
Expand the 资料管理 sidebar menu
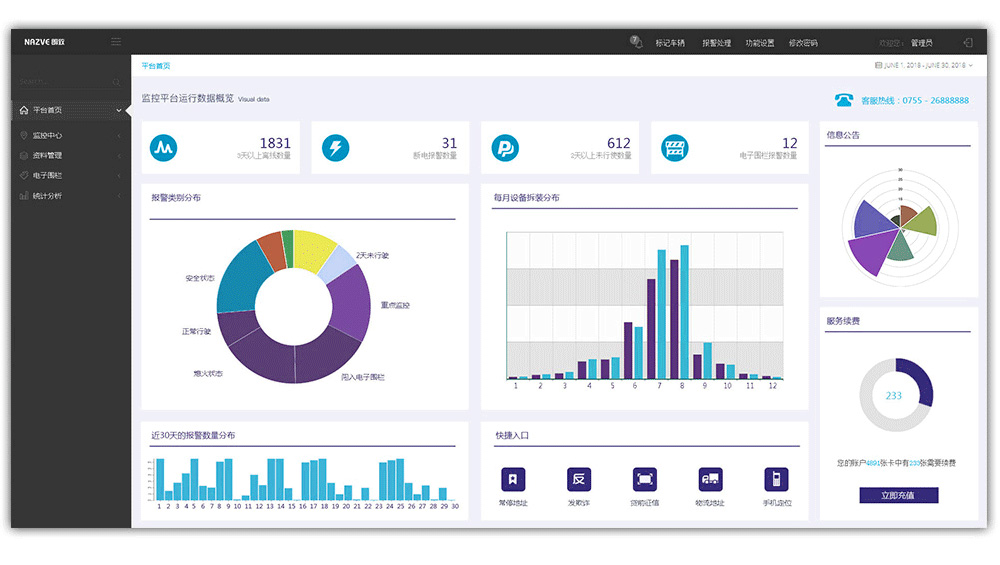point(70,155)
